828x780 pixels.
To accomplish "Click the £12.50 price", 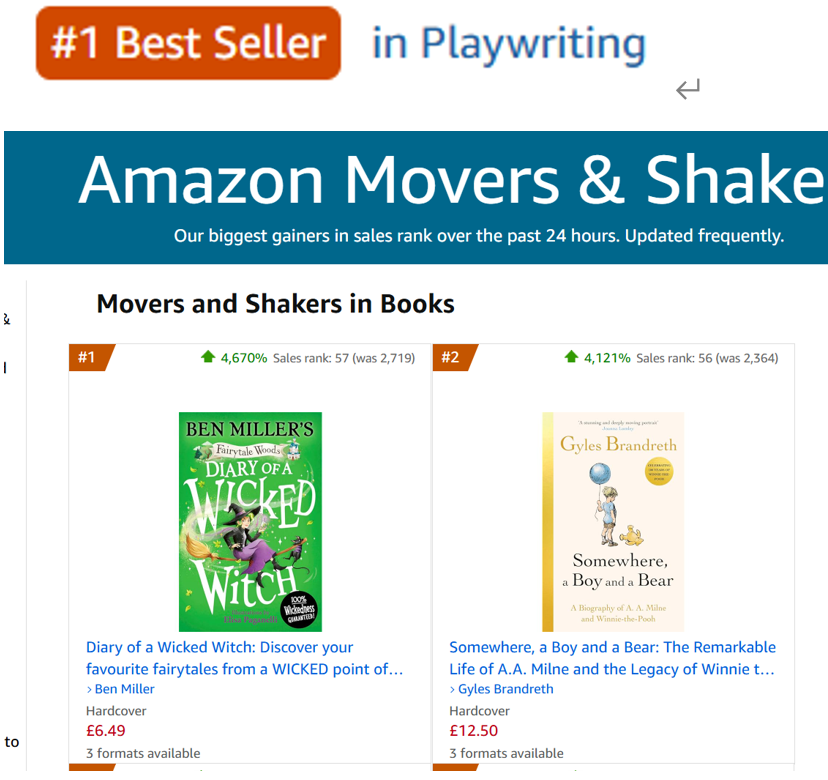I will tap(473, 731).
